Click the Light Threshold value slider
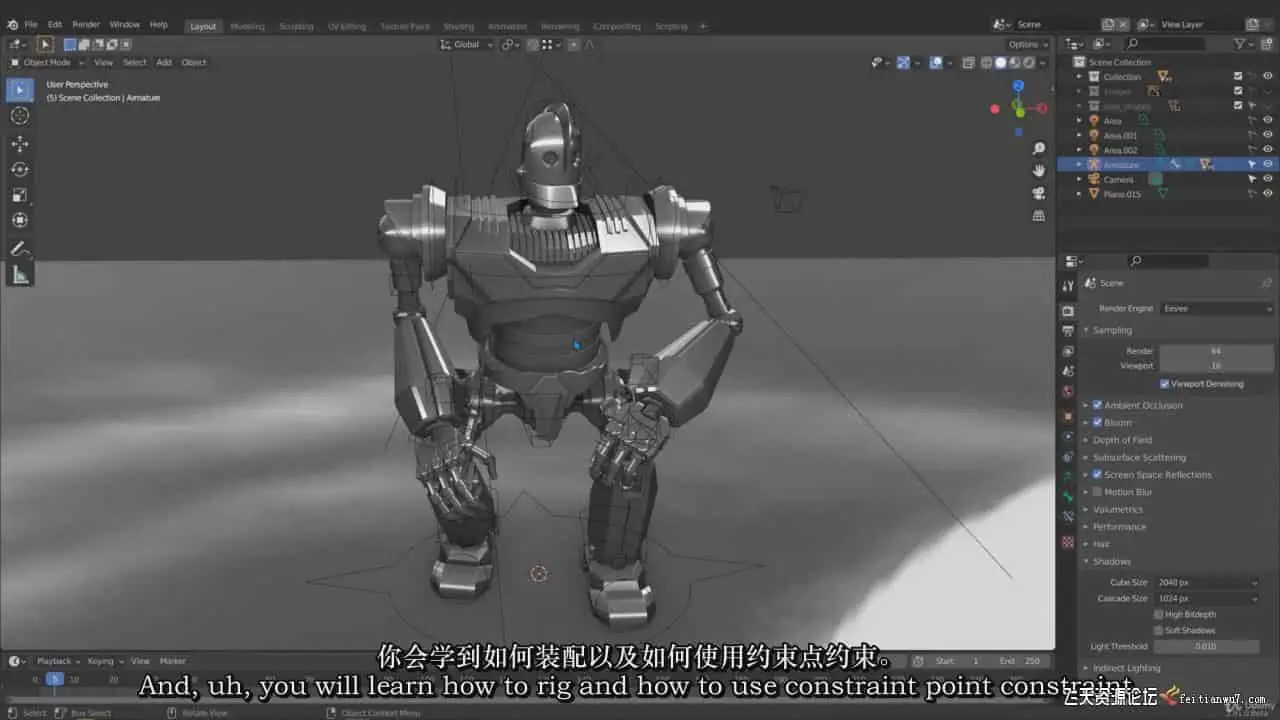The height and width of the screenshot is (720, 1280). 1207,646
